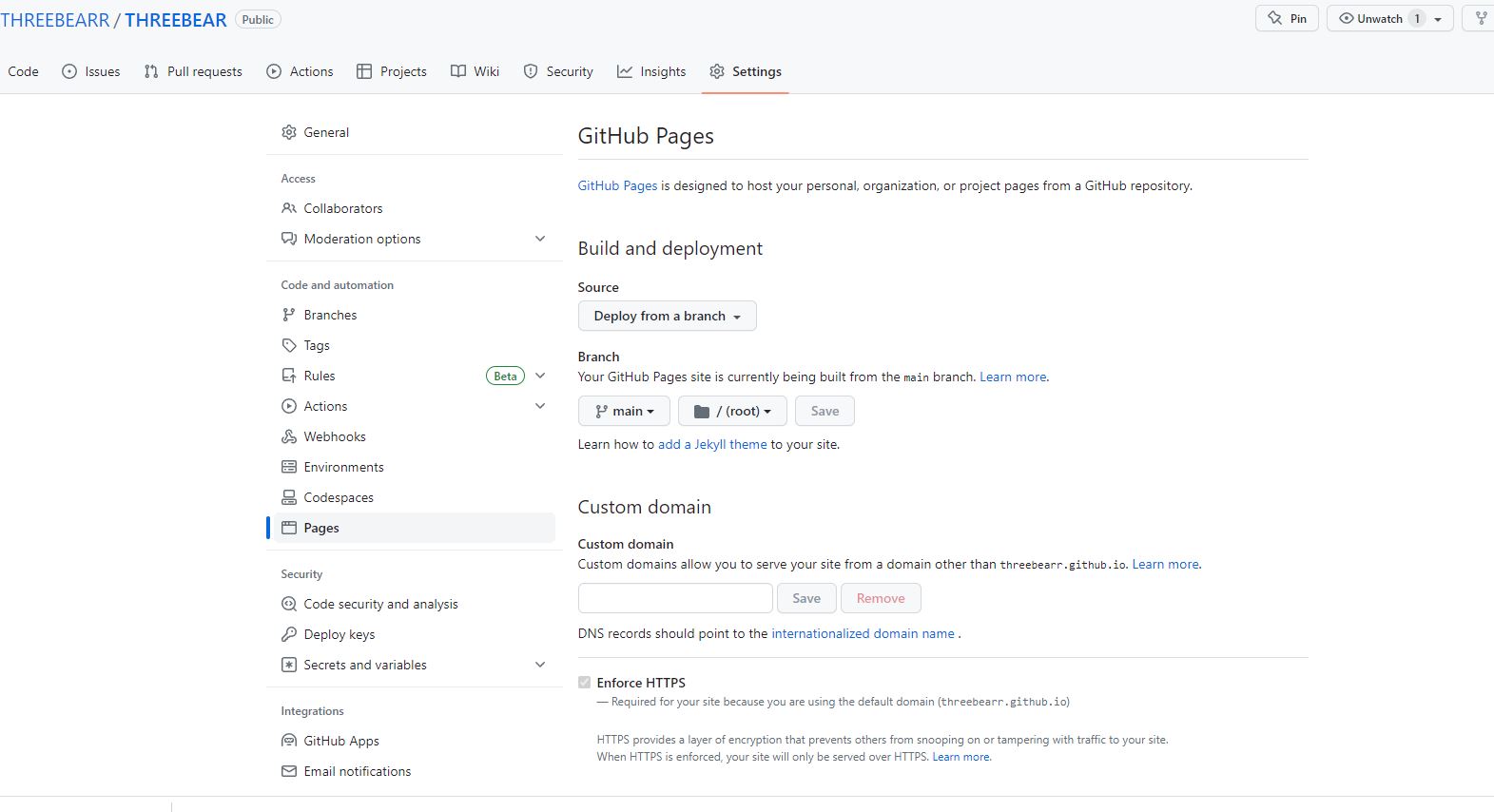Open the Projects tab
1494x812 pixels.
click(392, 71)
